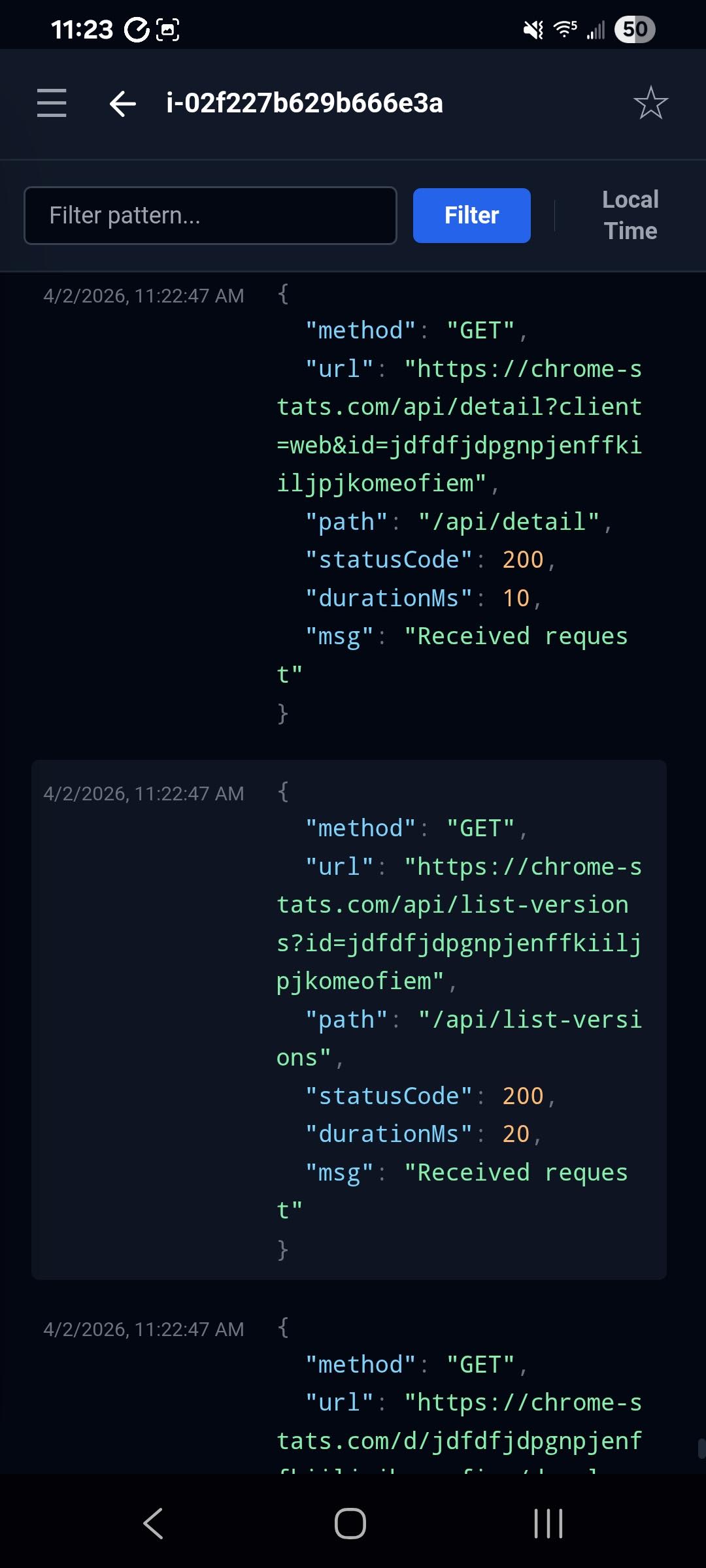Tap the Android back navigation icon
This screenshot has width=706, height=1568.
[x=152, y=1525]
